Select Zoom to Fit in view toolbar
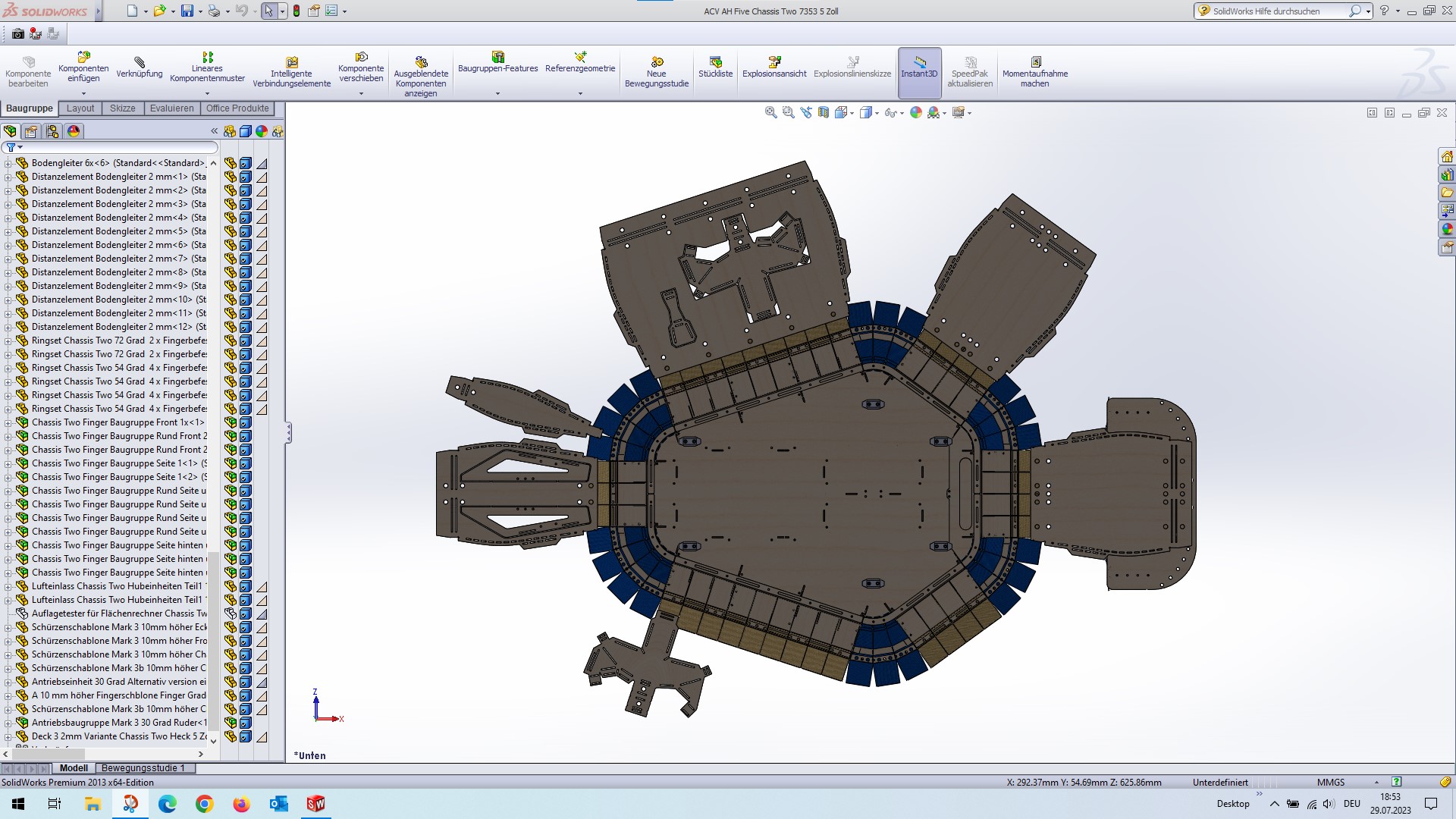Screen dimensions: 1456x819 (770, 112)
